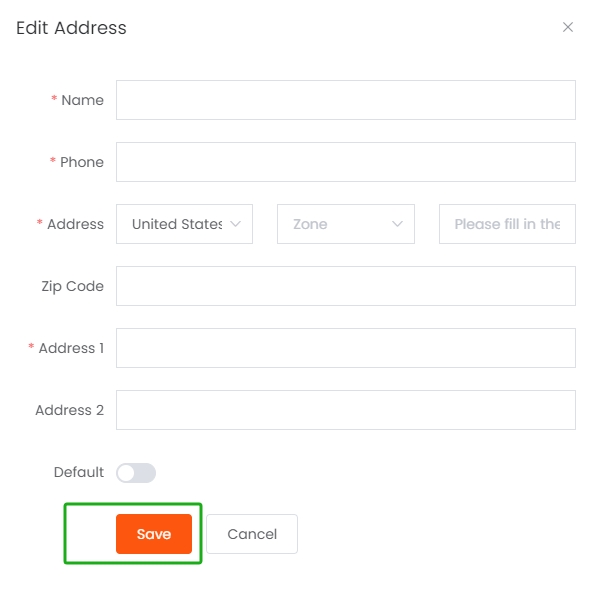Open the United States country dropdown
This screenshot has height=597, width=595.
click(184, 224)
